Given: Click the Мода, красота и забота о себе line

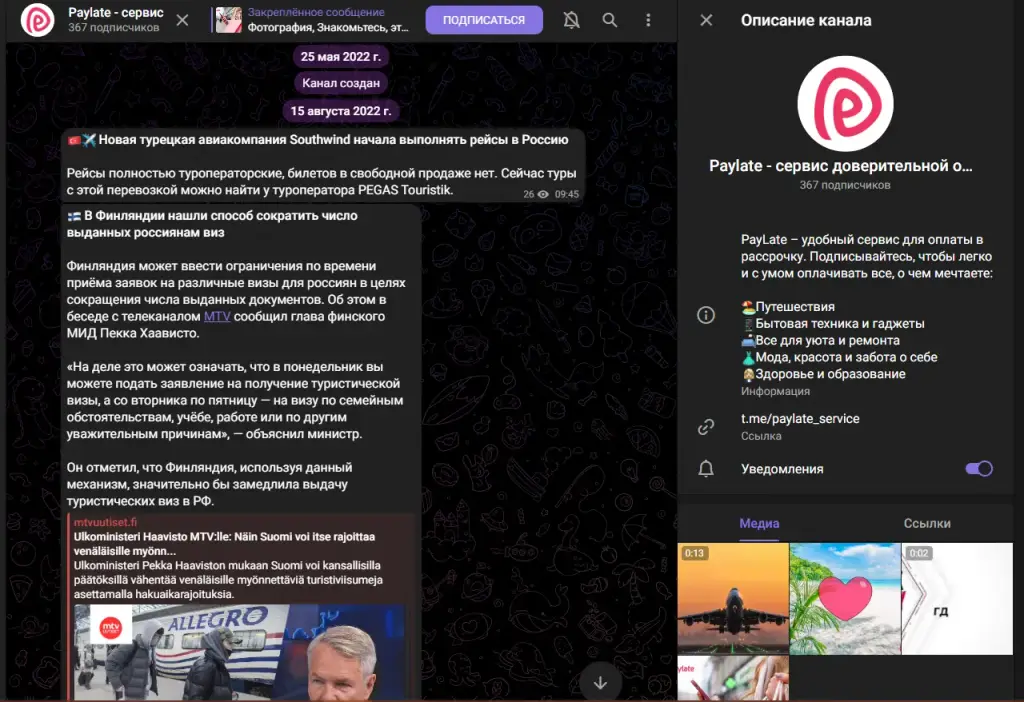Looking at the screenshot, I should 839,357.
